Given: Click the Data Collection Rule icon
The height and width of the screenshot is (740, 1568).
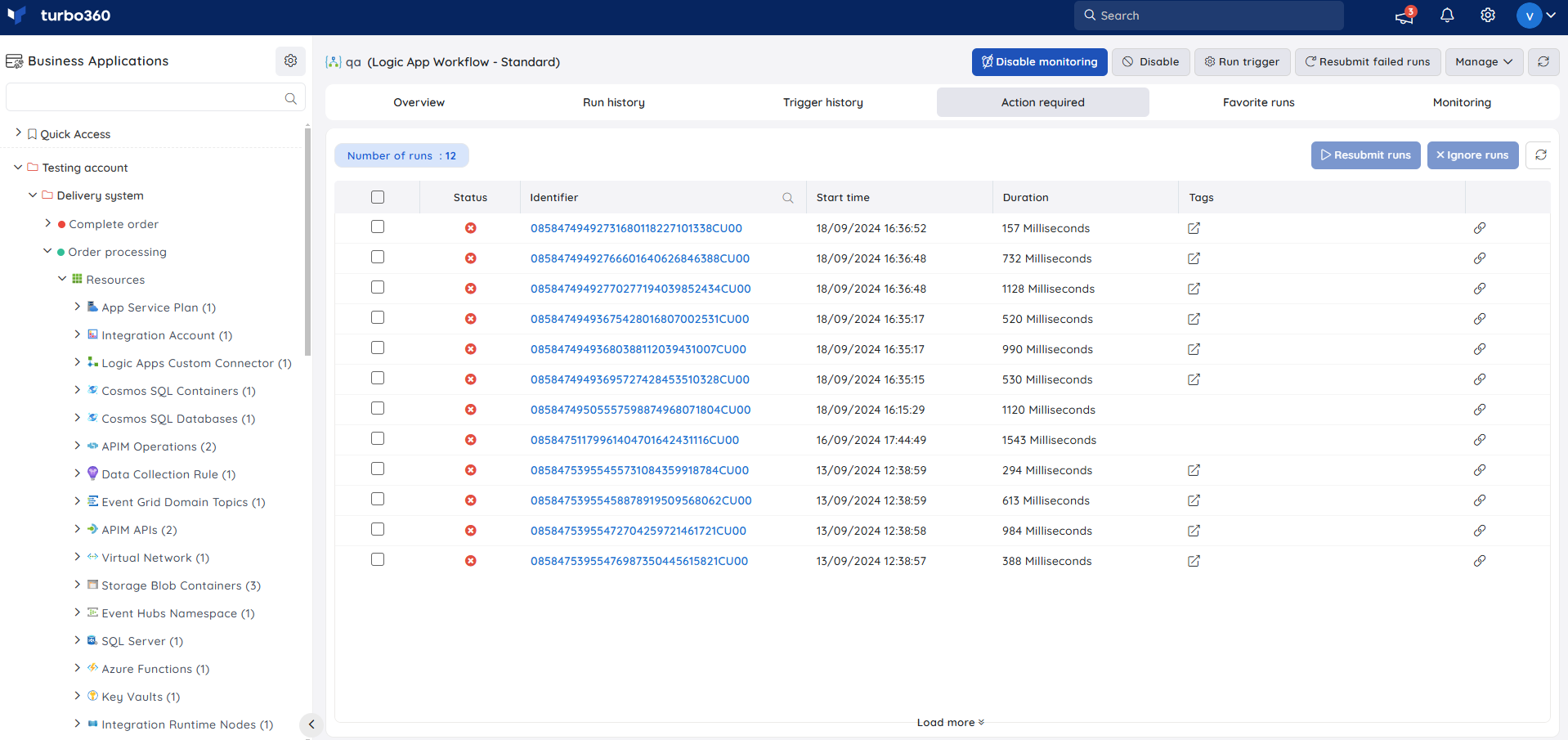Looking at the screenshot, I should (92, 473).
